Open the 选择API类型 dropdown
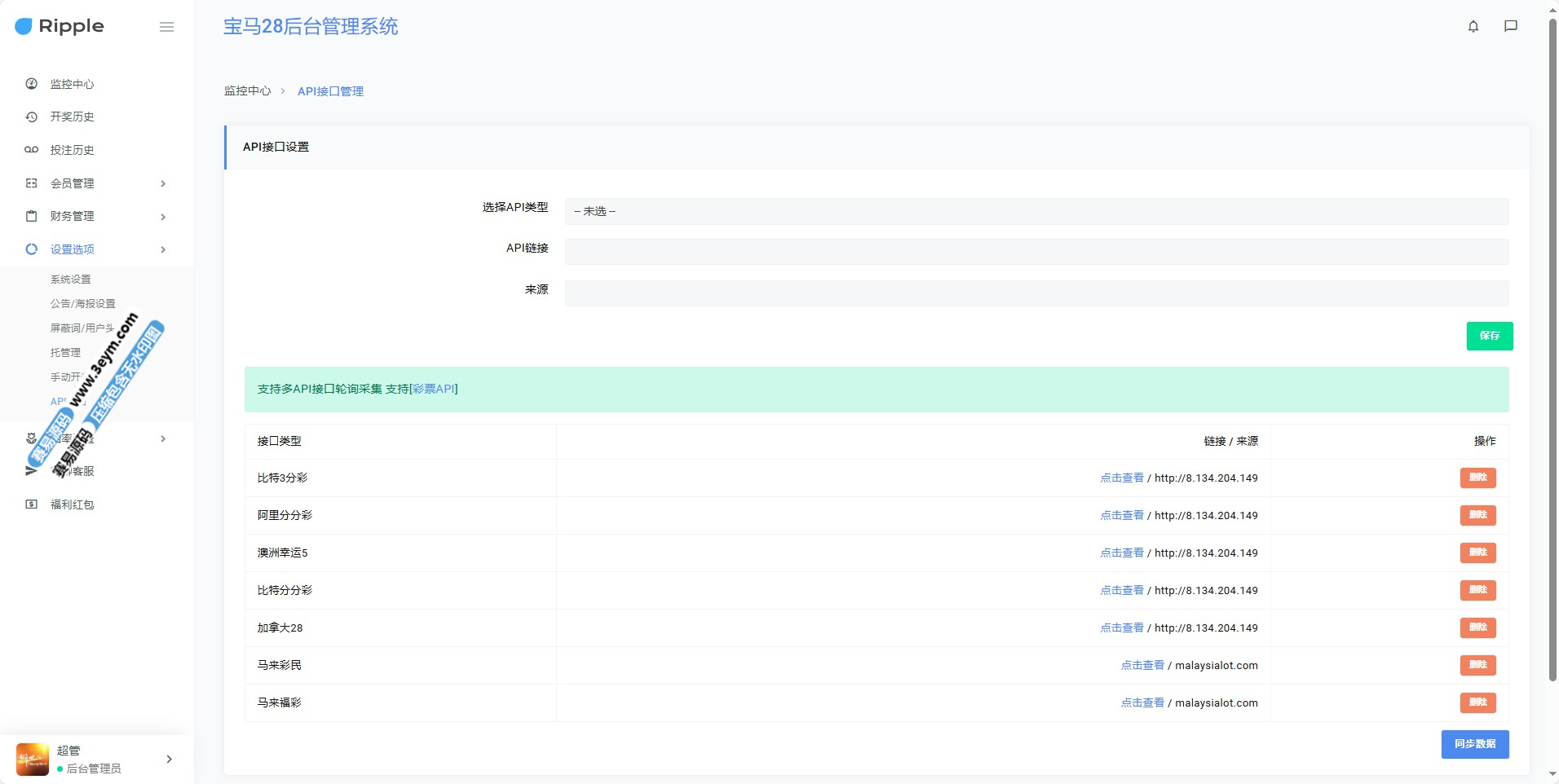 [x=1036, y=211]
